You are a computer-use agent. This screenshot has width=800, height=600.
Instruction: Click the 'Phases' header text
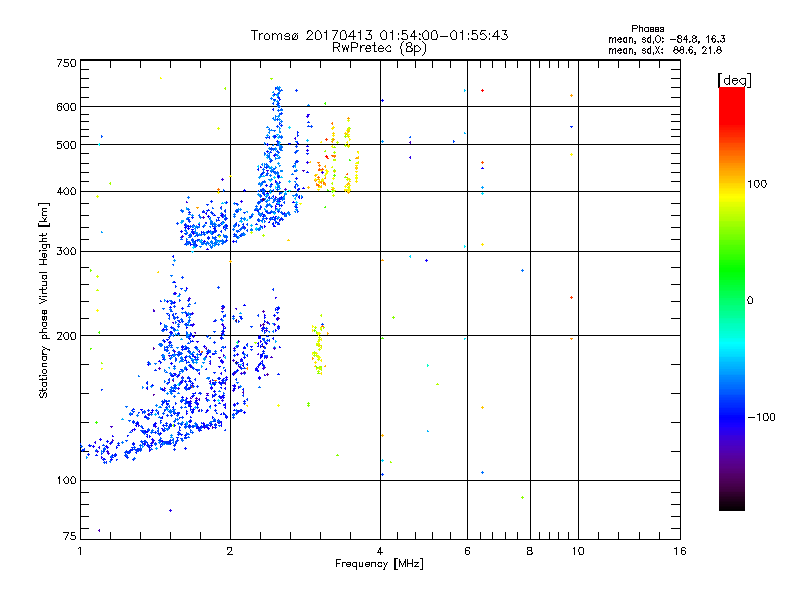point(647,29)
